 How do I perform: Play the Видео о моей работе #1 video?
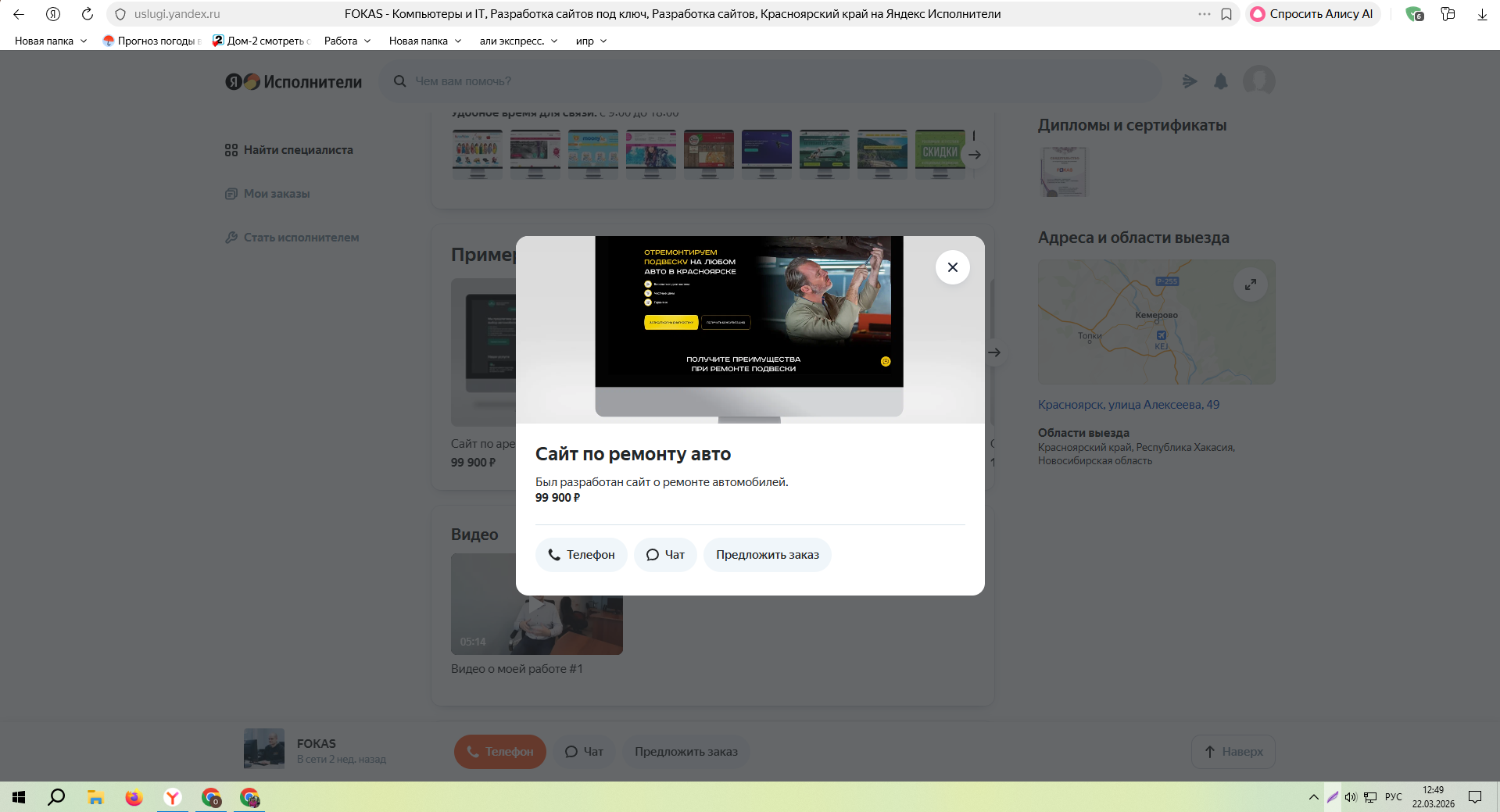click(x=537, y=604)
